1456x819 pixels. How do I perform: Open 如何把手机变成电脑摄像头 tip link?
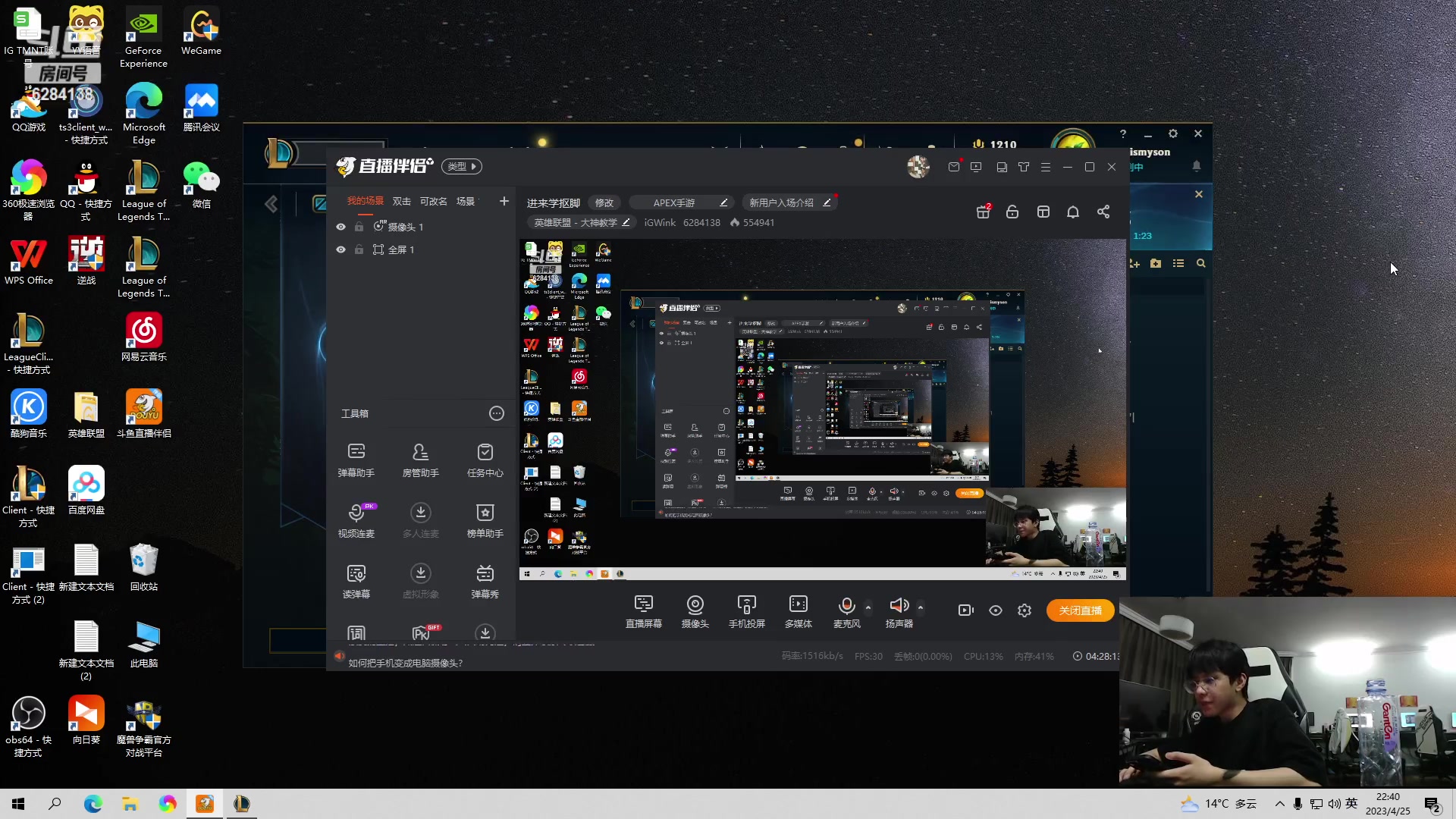pos(405,663)
